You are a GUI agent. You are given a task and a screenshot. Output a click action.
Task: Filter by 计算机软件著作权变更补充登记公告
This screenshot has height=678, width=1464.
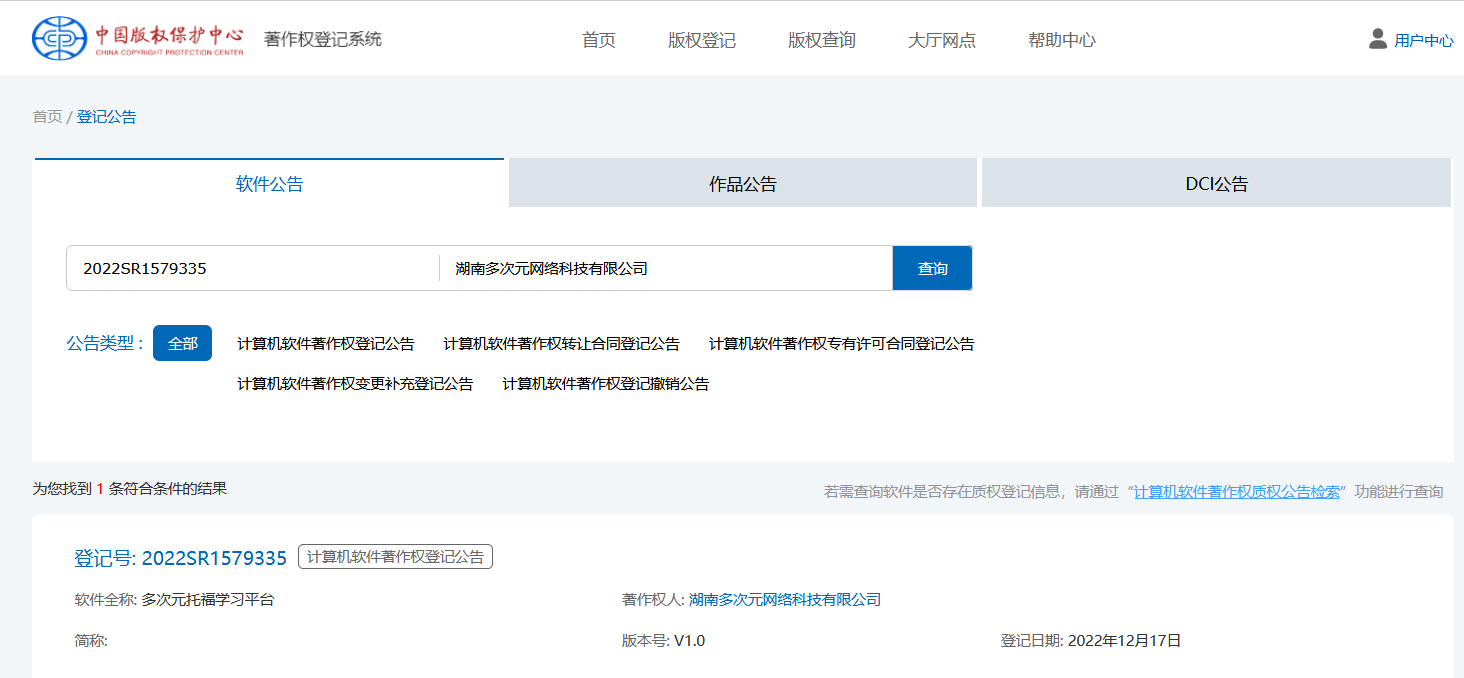pyautogui.click(x=355, y=384)
